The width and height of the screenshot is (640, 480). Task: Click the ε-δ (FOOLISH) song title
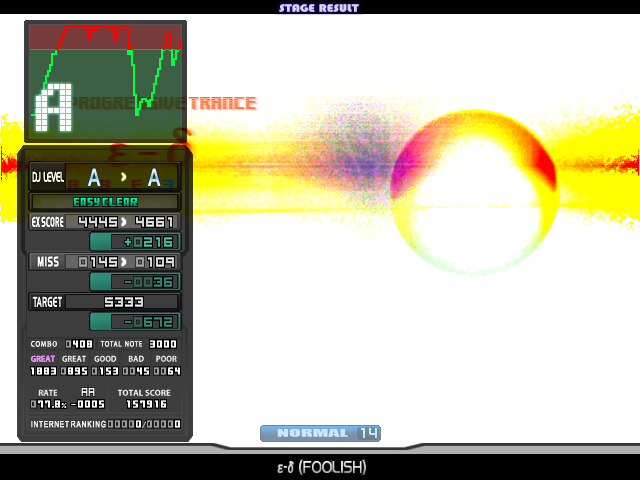pos(322,467)
